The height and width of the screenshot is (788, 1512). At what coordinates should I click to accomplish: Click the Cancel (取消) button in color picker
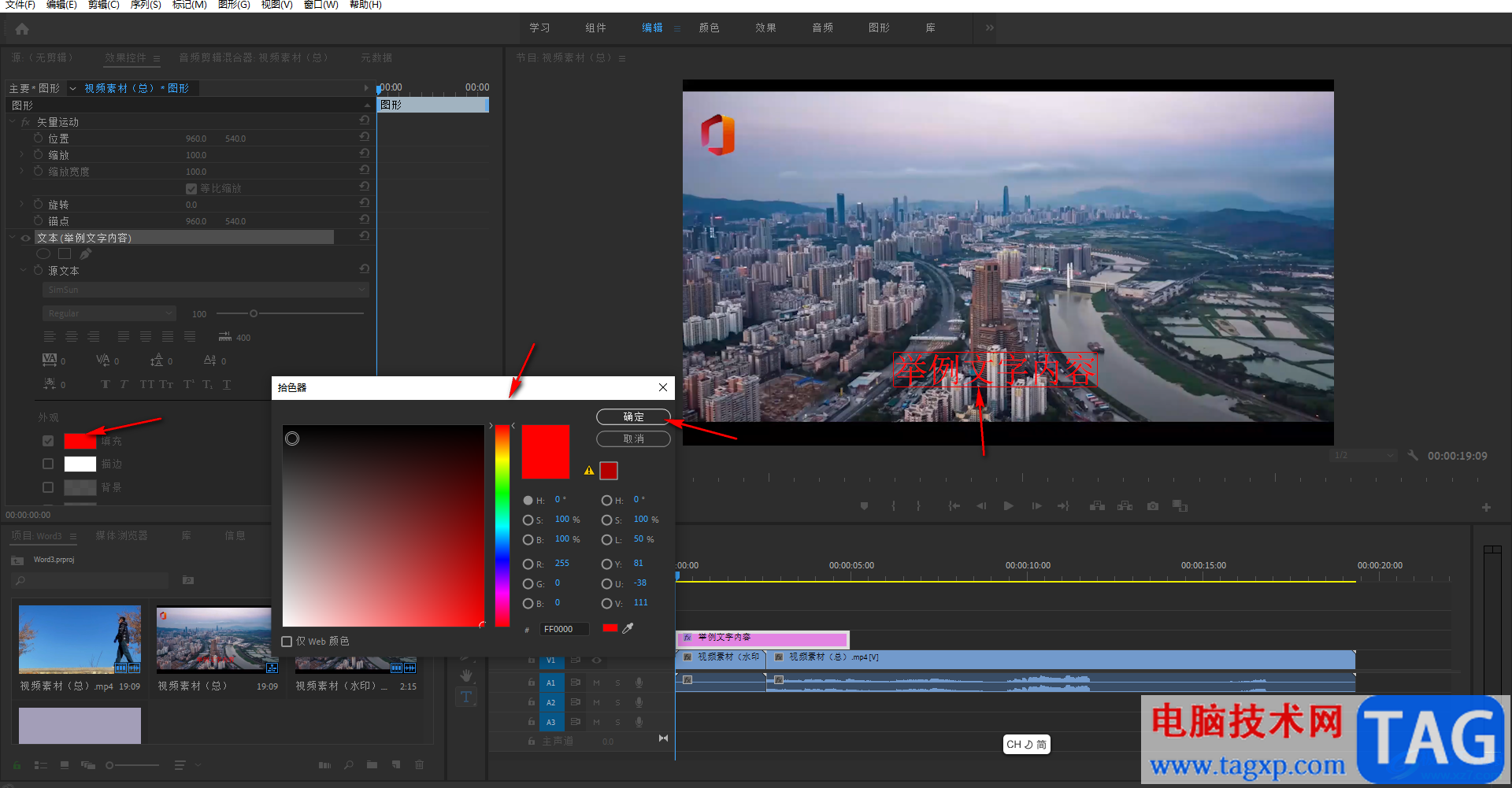point(633,438)
